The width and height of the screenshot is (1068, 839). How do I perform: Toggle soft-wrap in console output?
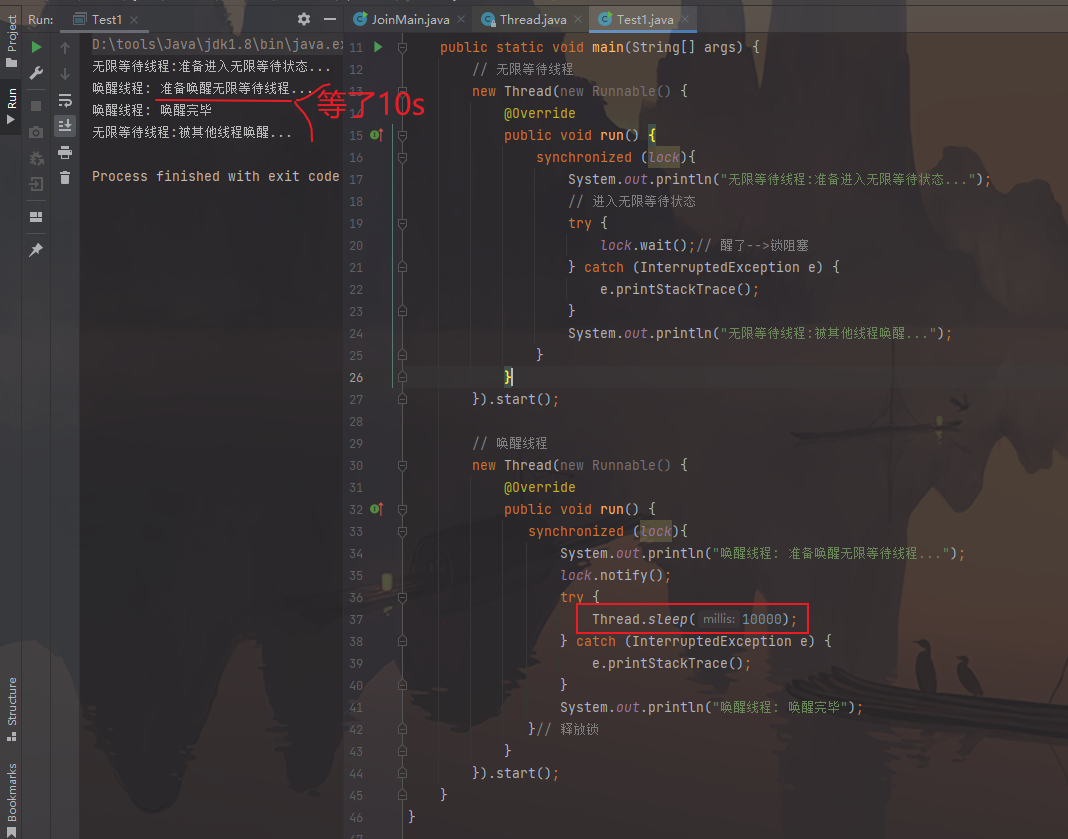[65, 100]
